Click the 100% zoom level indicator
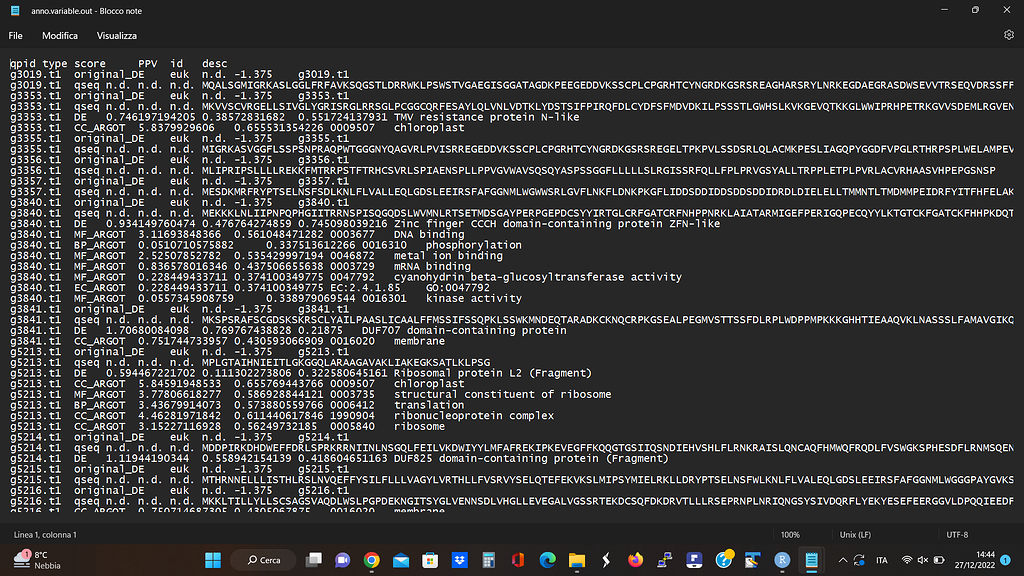 [x=790, y=535]
